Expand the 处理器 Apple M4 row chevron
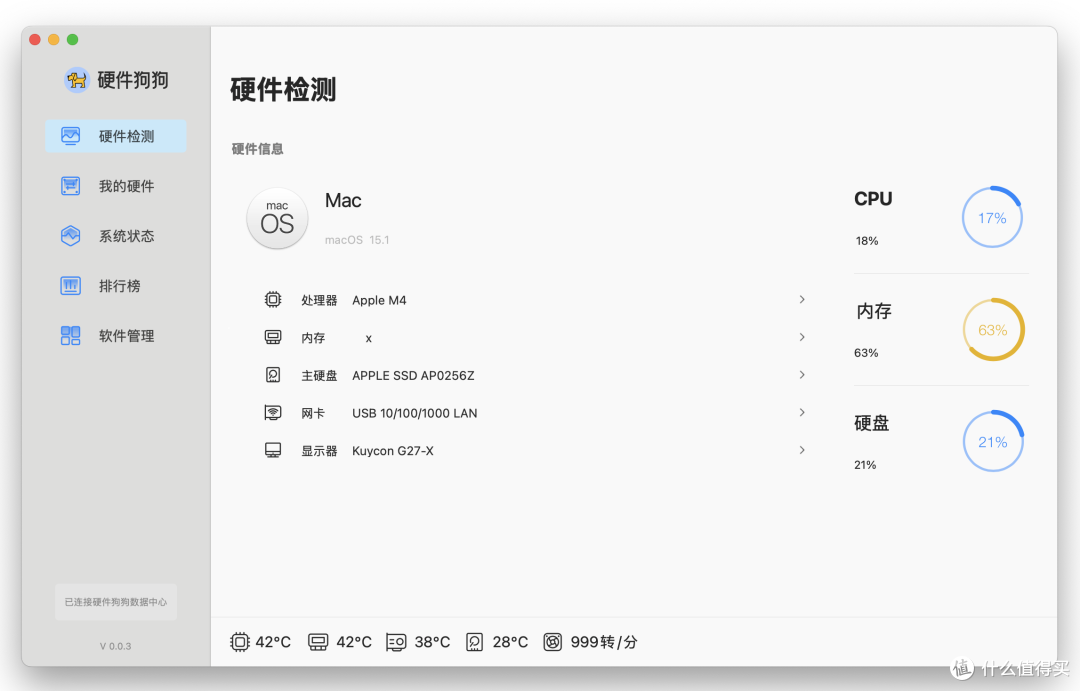Viewport: 1080px width, 691px height. [802, 300]
